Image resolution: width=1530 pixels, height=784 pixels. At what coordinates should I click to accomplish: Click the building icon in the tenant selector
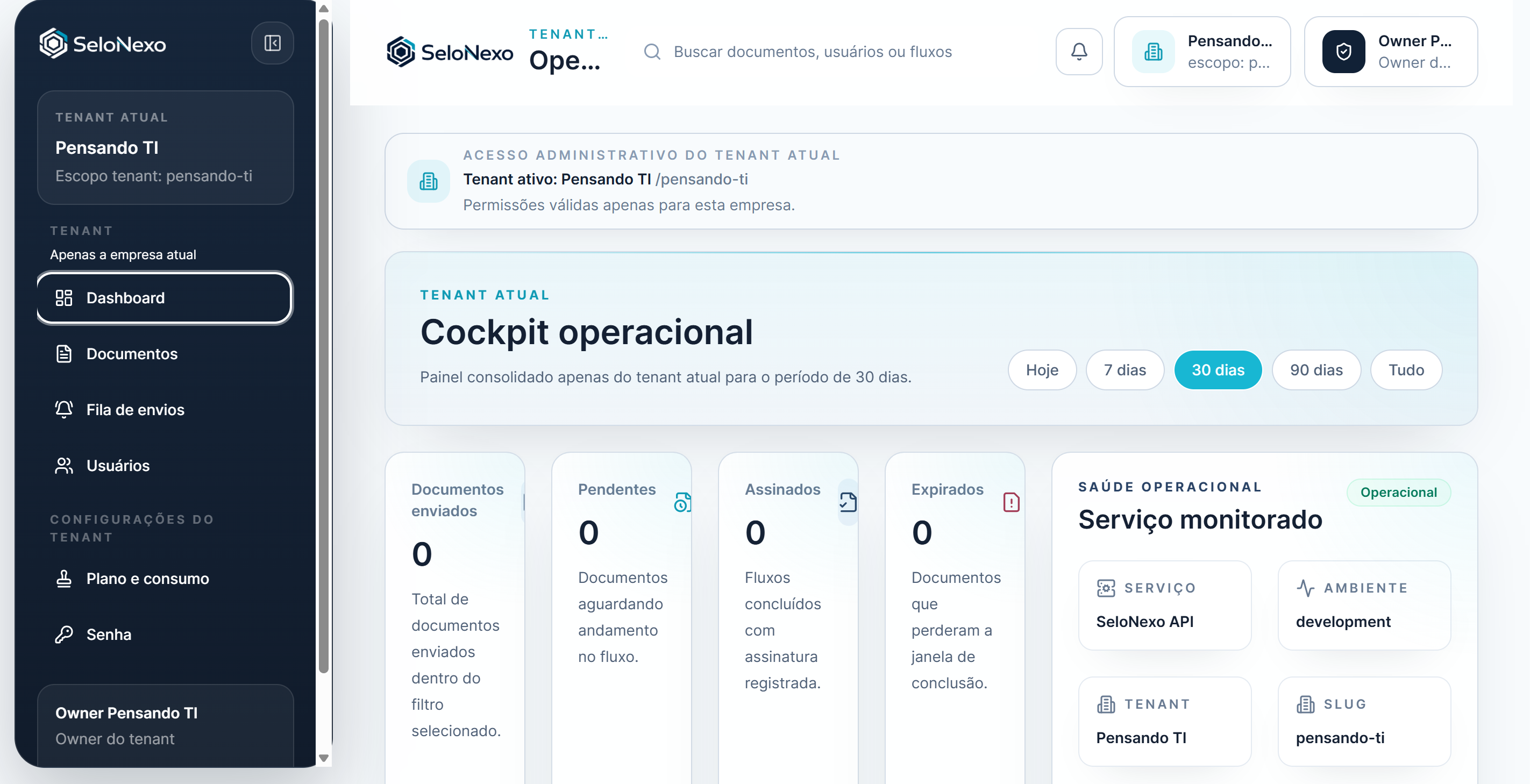(x=1153, y=52)
